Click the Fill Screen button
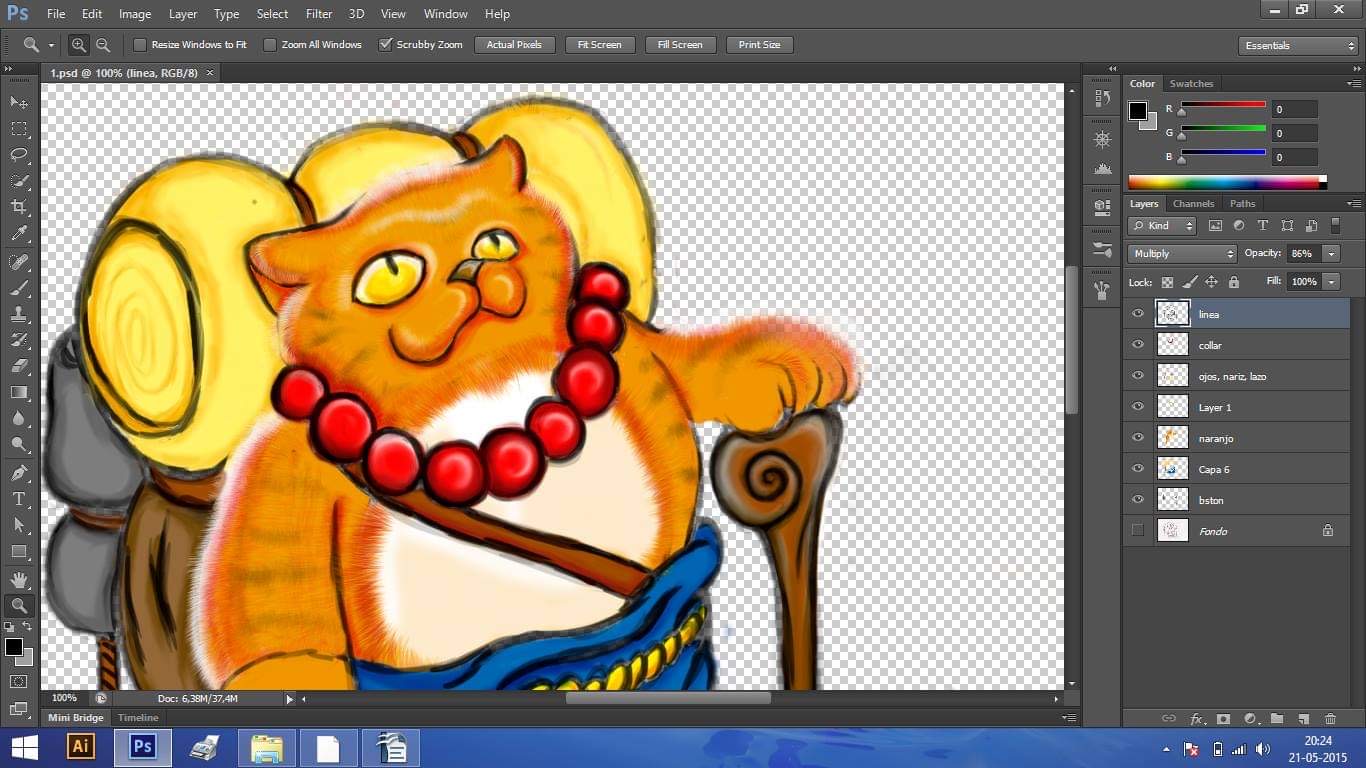This screenshot has width=1366, height=768. [x=680, y=45]
